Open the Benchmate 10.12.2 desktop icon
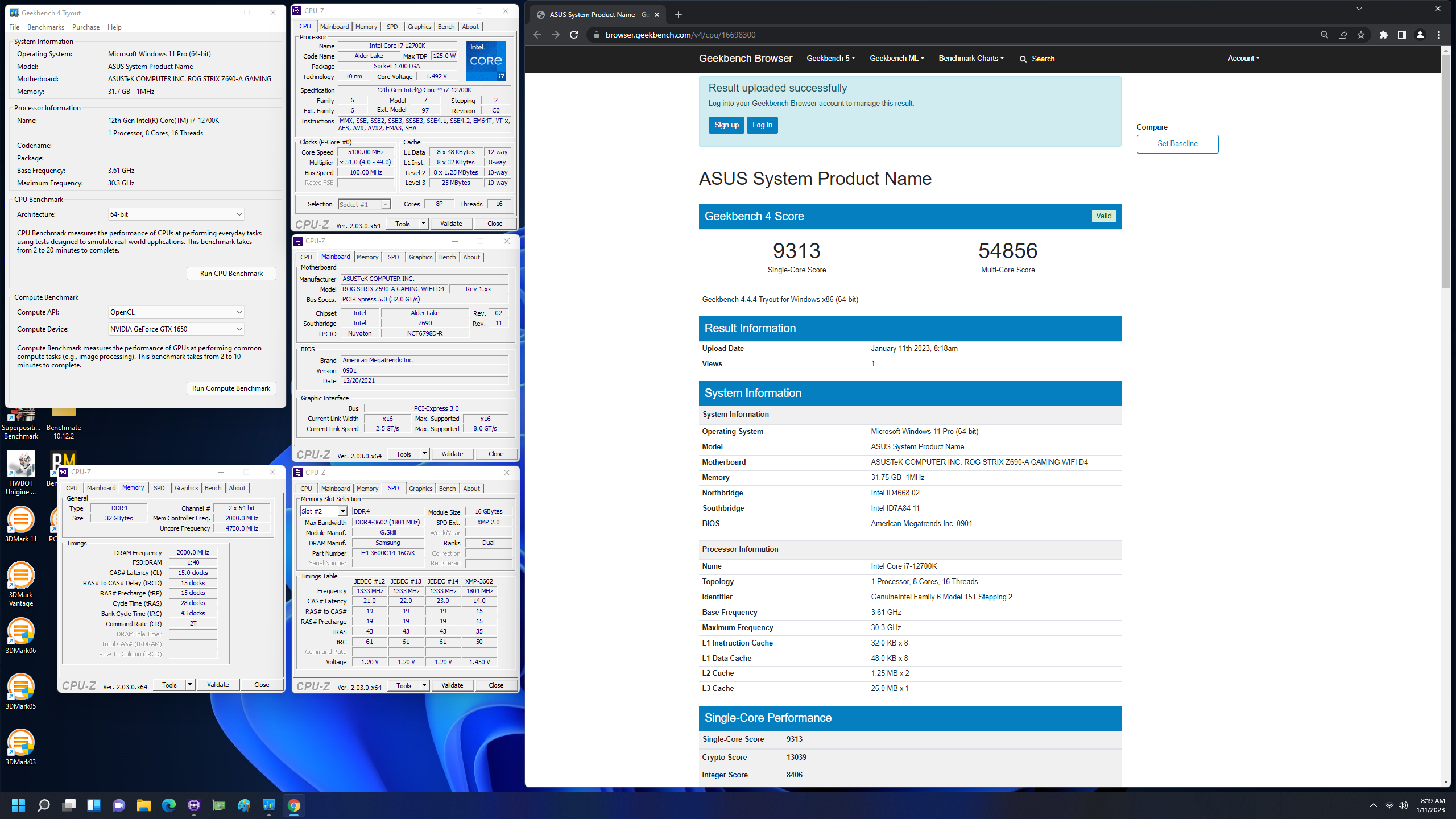 coord(64,424)
